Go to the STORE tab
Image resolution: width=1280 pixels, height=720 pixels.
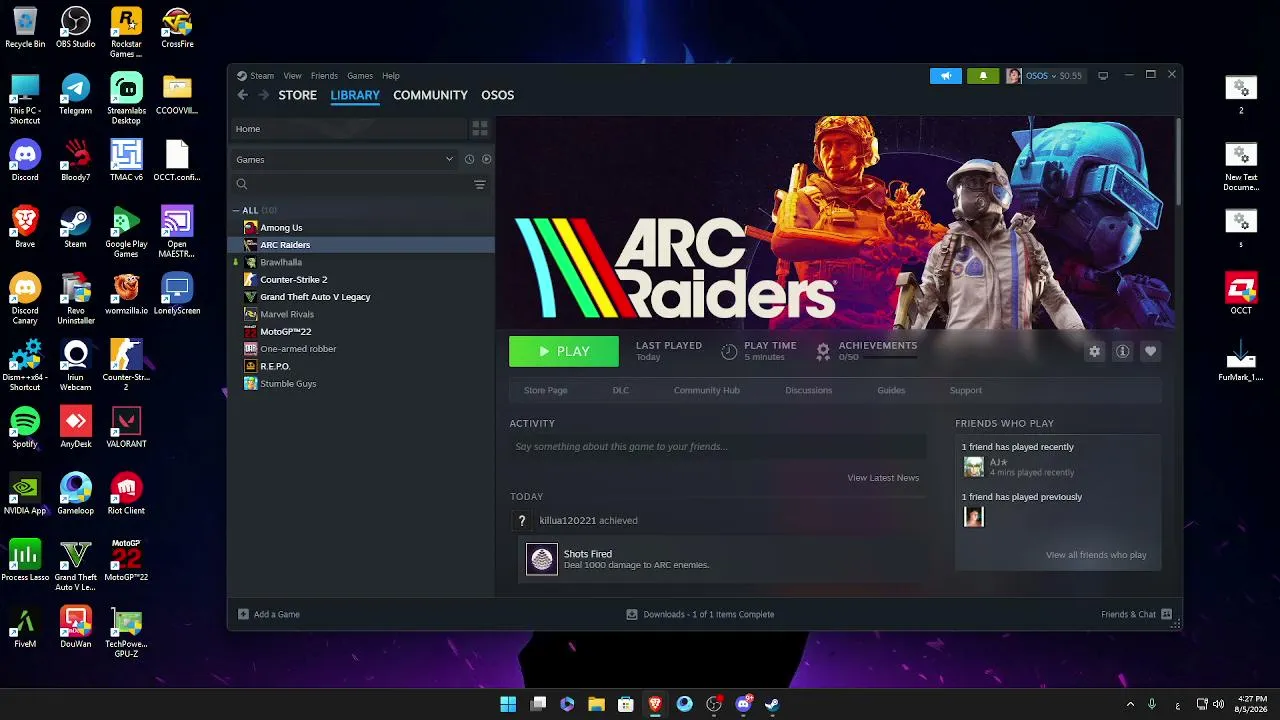[297, 95]
